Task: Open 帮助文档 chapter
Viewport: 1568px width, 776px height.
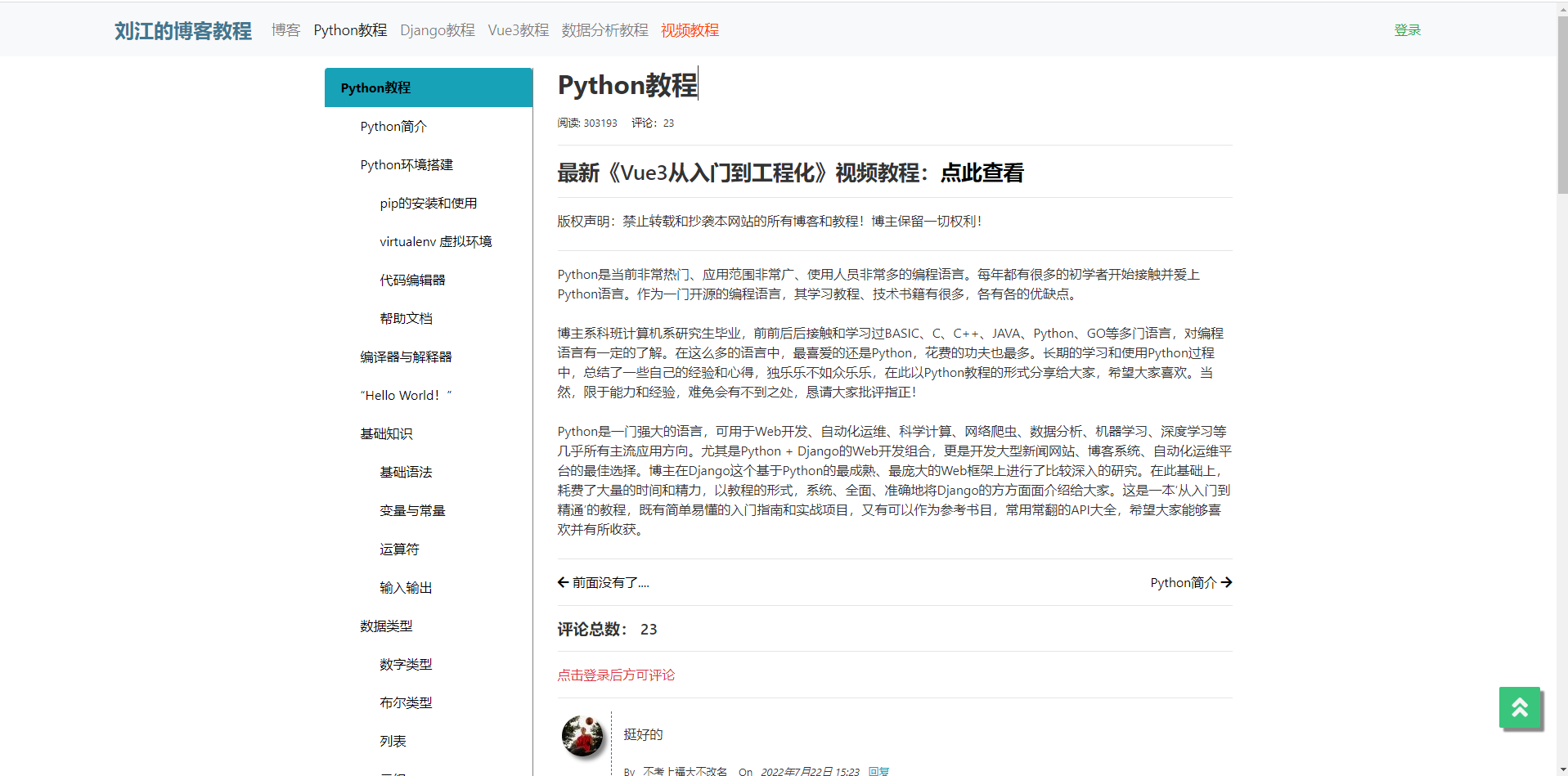Action: [x=406, y=318]
